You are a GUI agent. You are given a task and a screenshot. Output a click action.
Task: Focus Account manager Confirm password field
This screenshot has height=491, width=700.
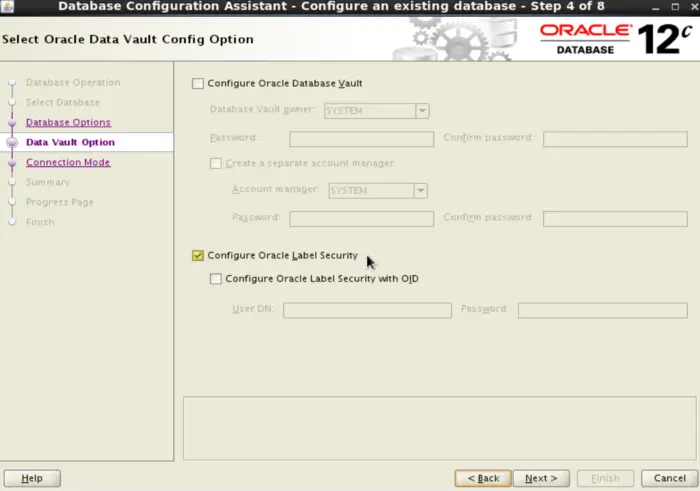[615, 219]
